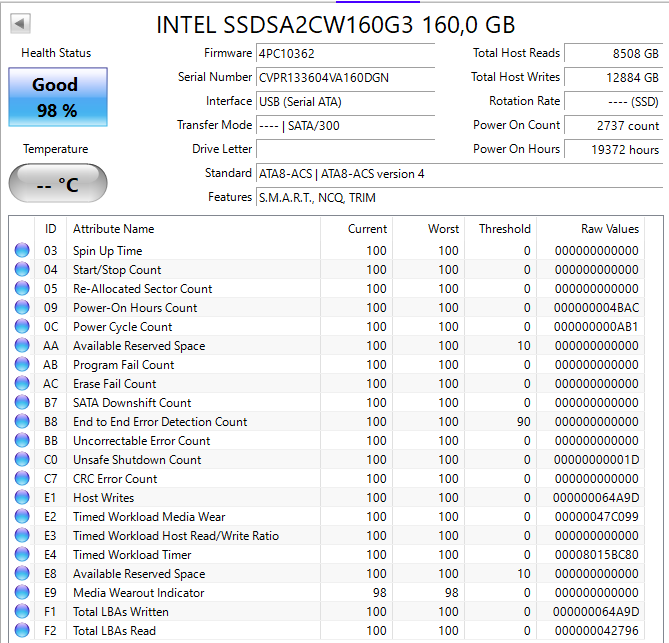
Task: Click the Firmware value field
Action: [345, 53]
